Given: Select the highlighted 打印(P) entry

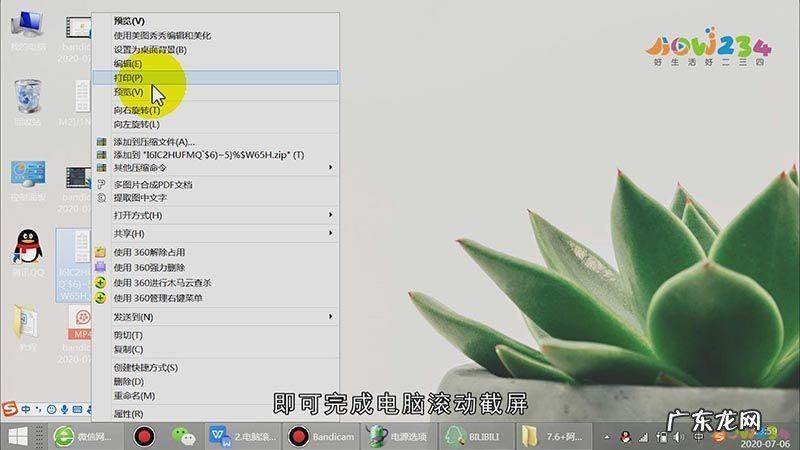Looking at the screenshot, I should coord(215,78).
